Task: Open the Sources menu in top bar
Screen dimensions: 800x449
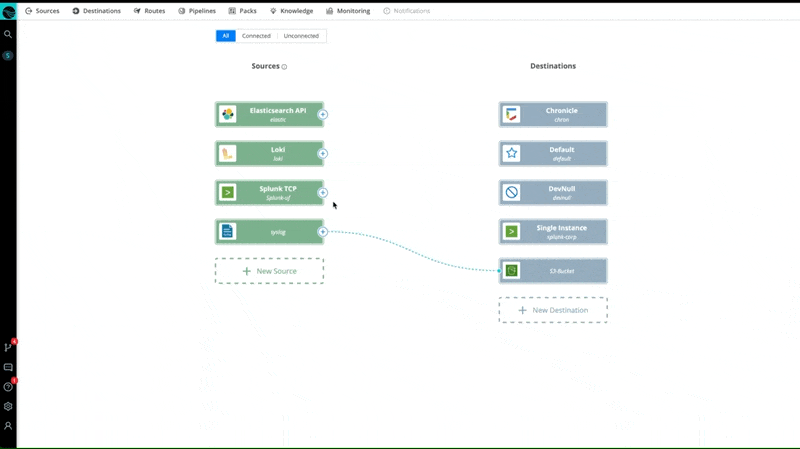Action: [42, 11]
